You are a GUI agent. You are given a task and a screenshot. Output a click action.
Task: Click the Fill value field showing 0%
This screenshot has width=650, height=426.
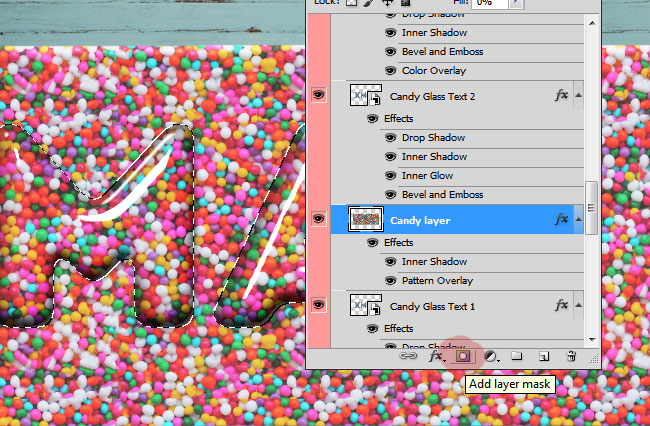pyautogui.click(x=490, y=3)
